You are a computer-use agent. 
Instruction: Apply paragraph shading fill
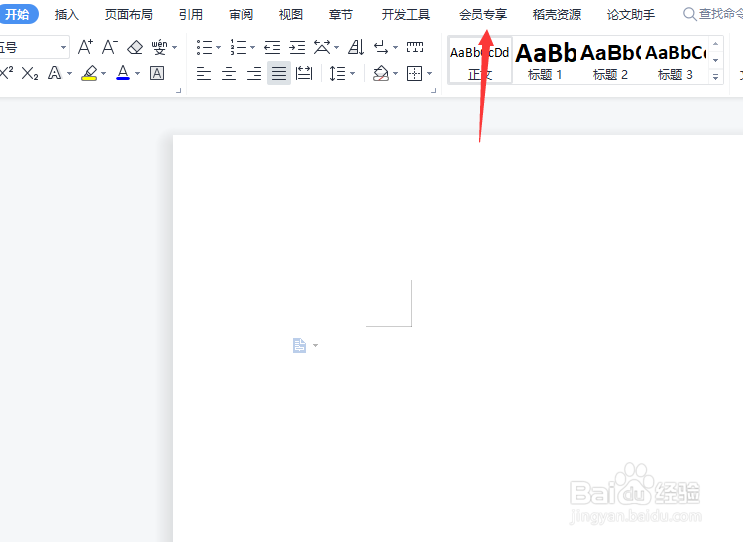381,73
